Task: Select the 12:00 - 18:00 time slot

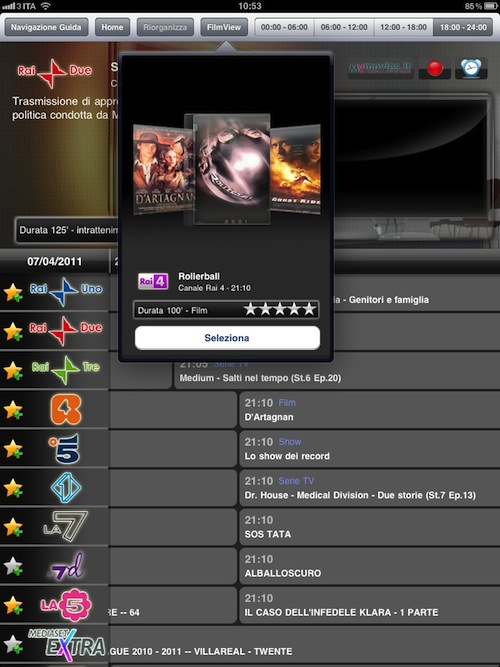Action: [x=403, y=27]
